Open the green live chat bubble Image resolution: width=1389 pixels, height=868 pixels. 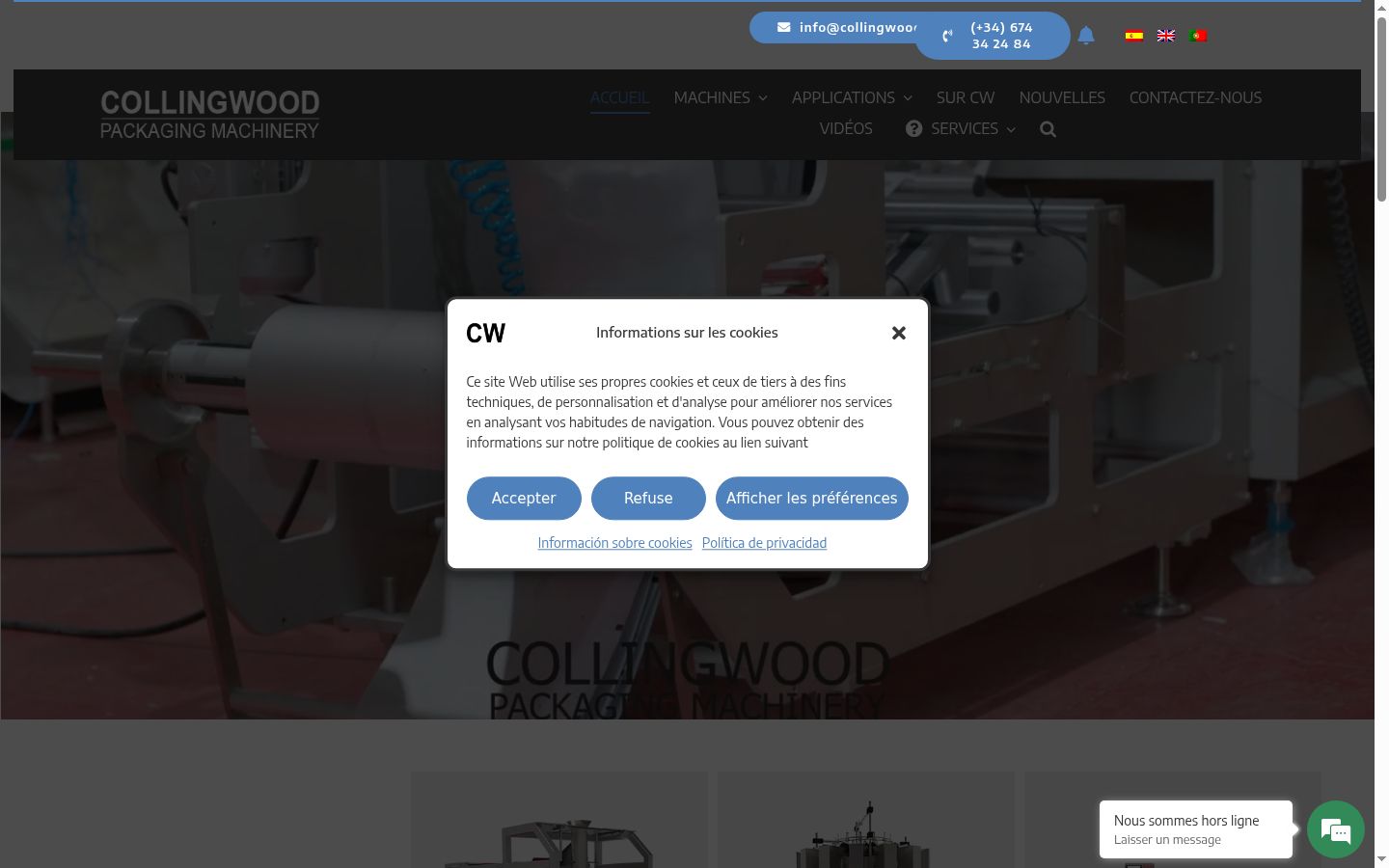1336,829
